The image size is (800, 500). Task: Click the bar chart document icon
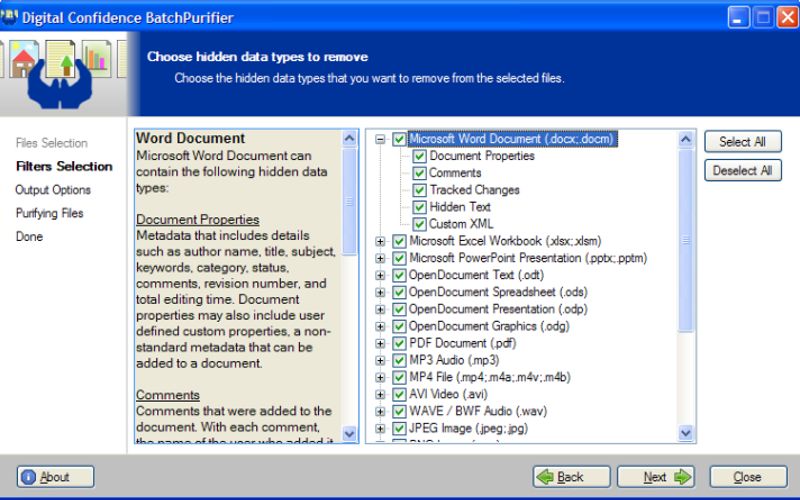click(97, 59)
